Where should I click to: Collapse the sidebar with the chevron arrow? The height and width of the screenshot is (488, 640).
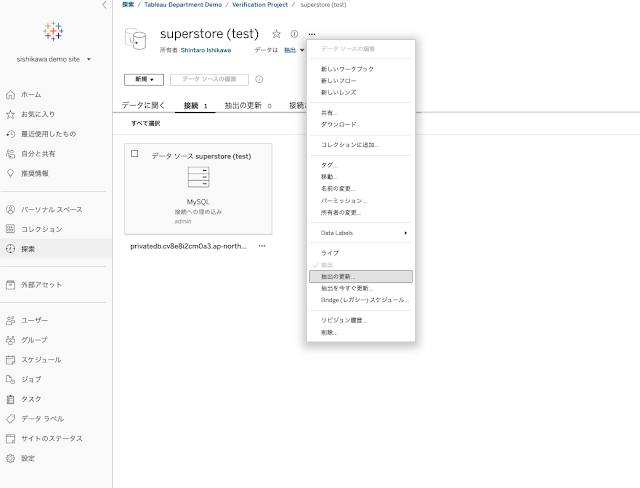[x=104, y=4]
